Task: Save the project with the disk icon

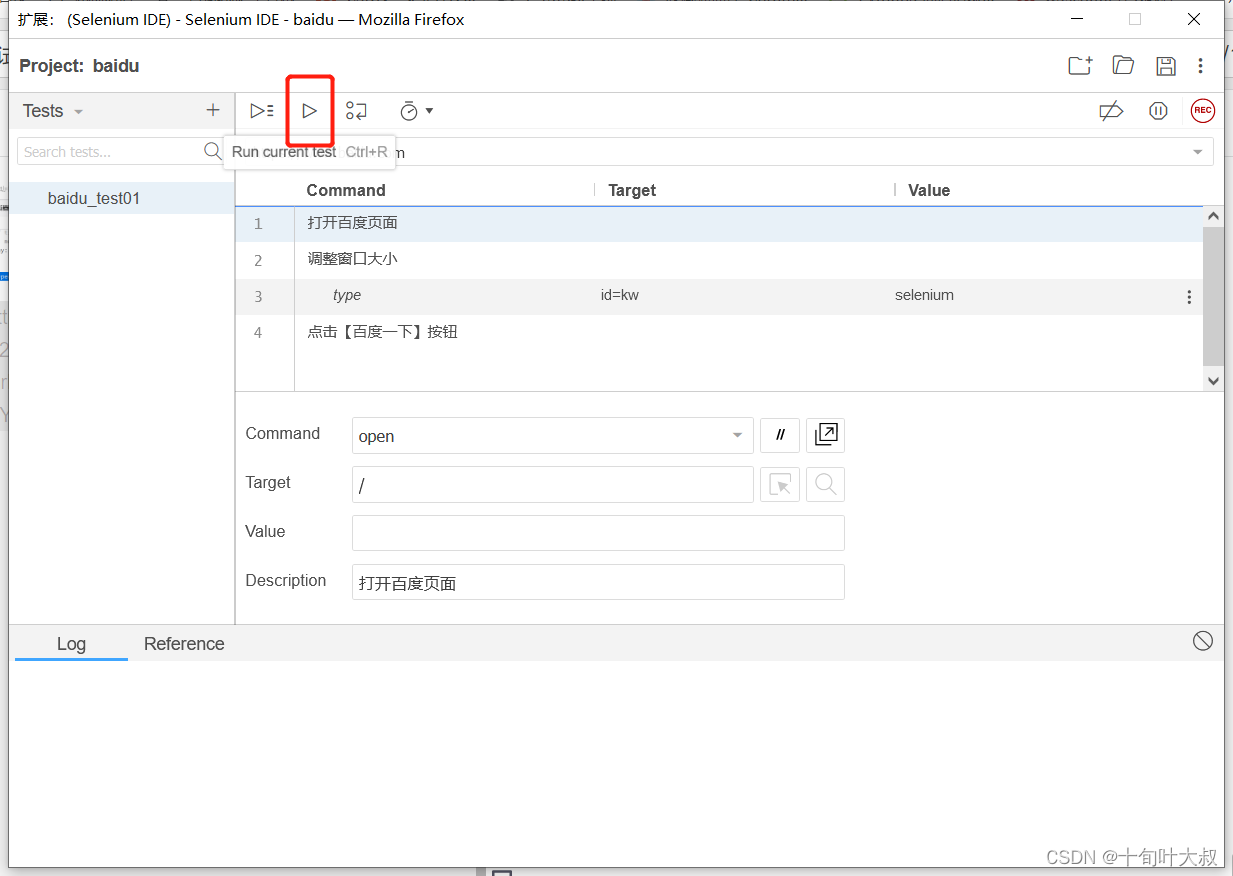Action: 1165,66
